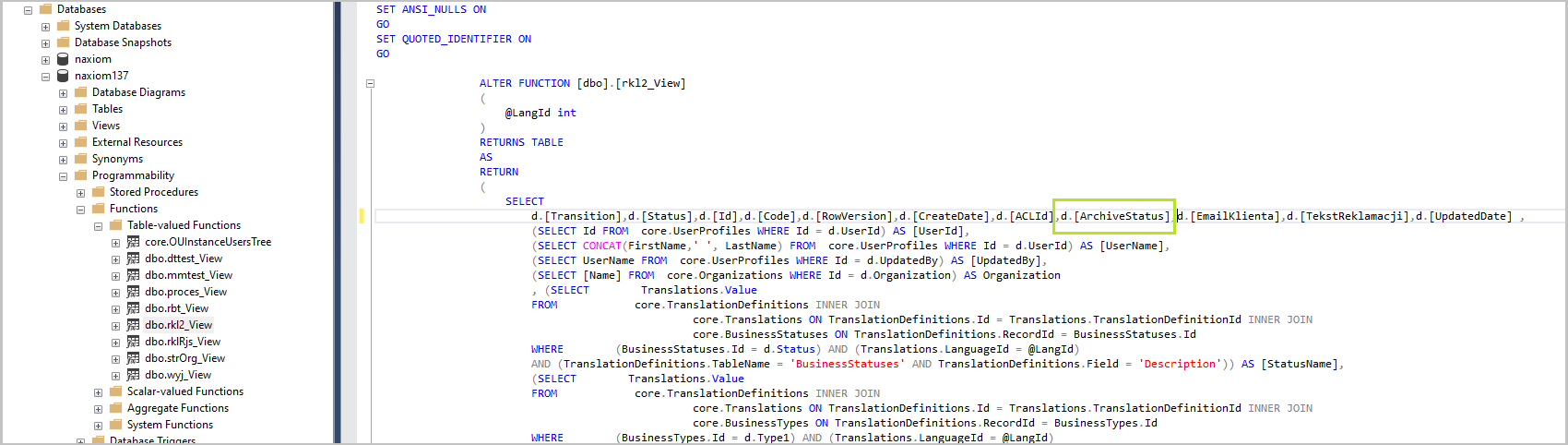Expand the Tables node
This screenshot has height=445, width=1568.
click(63, 110)
